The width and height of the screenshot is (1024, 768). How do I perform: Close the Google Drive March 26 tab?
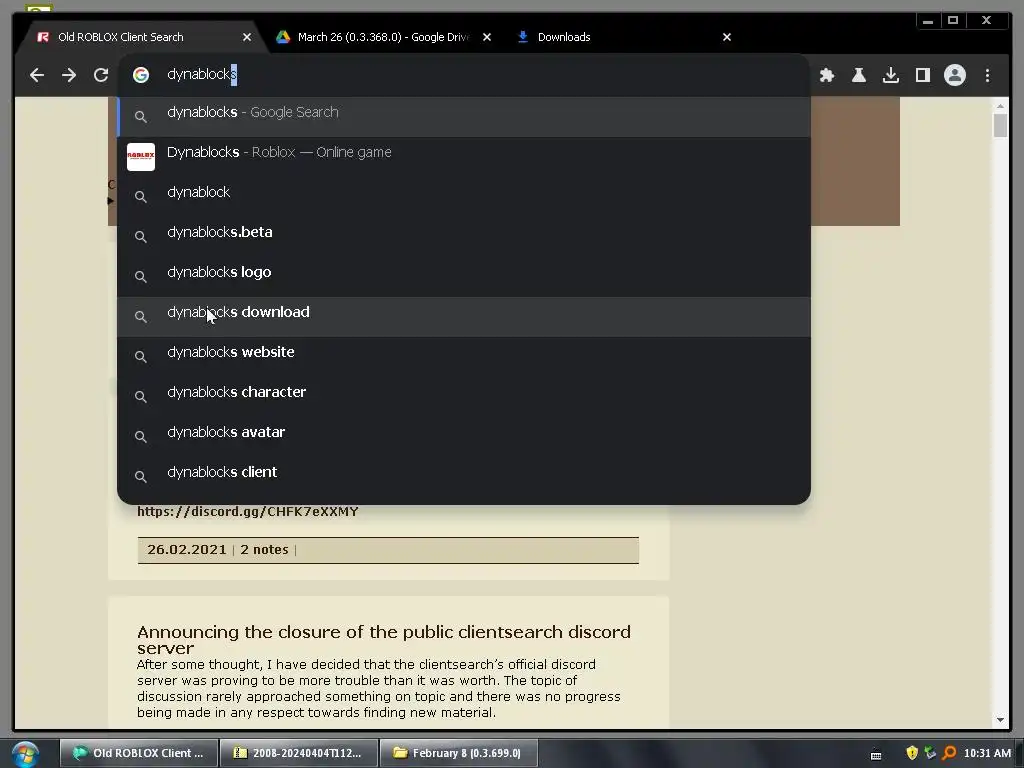pyautogui.click(x=487, y=37)
